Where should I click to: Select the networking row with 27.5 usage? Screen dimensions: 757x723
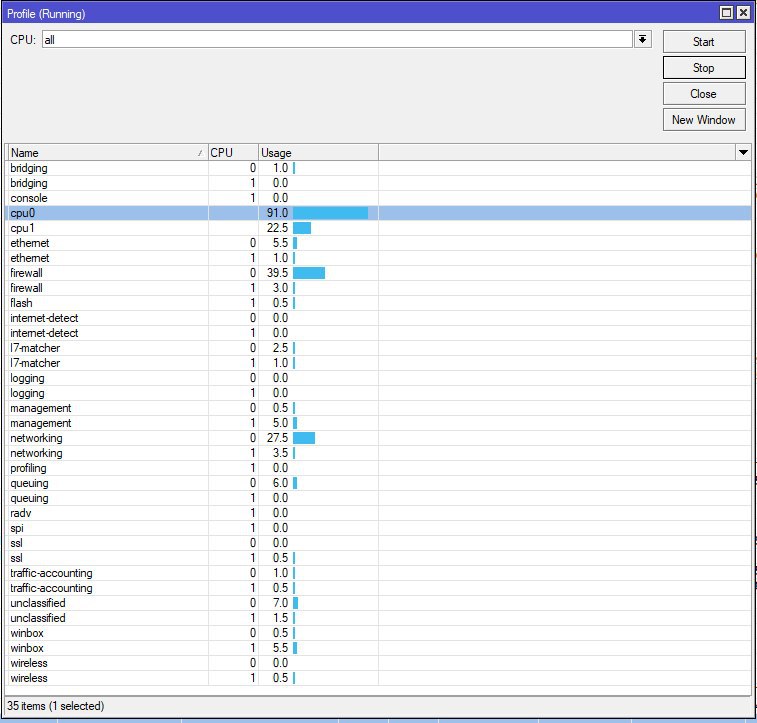tap(379, 438)
